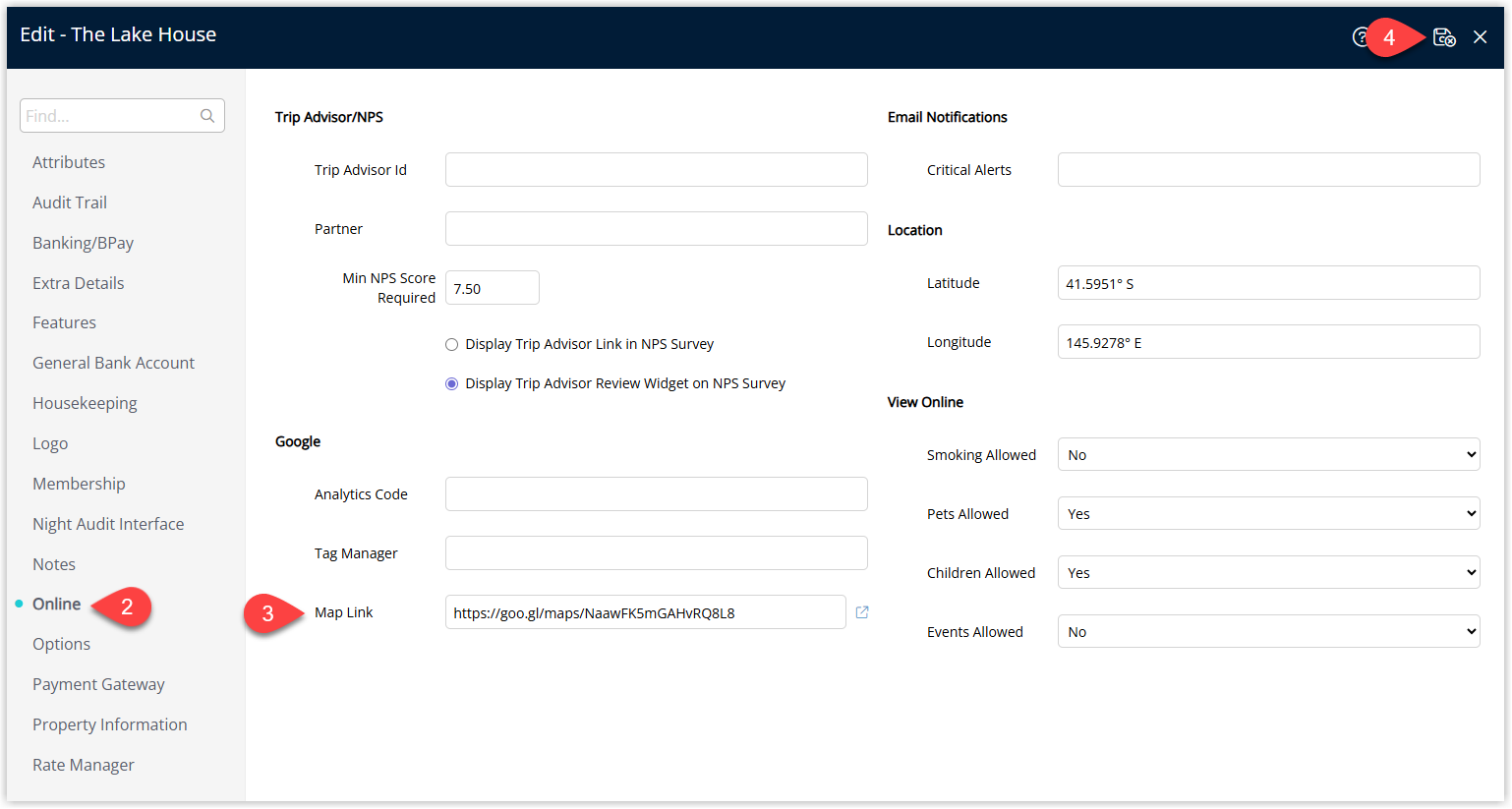This screenshot has height=809, width=1512.
Task: Open the Smoking Allowed dropdown
Action: (1268, 454)
